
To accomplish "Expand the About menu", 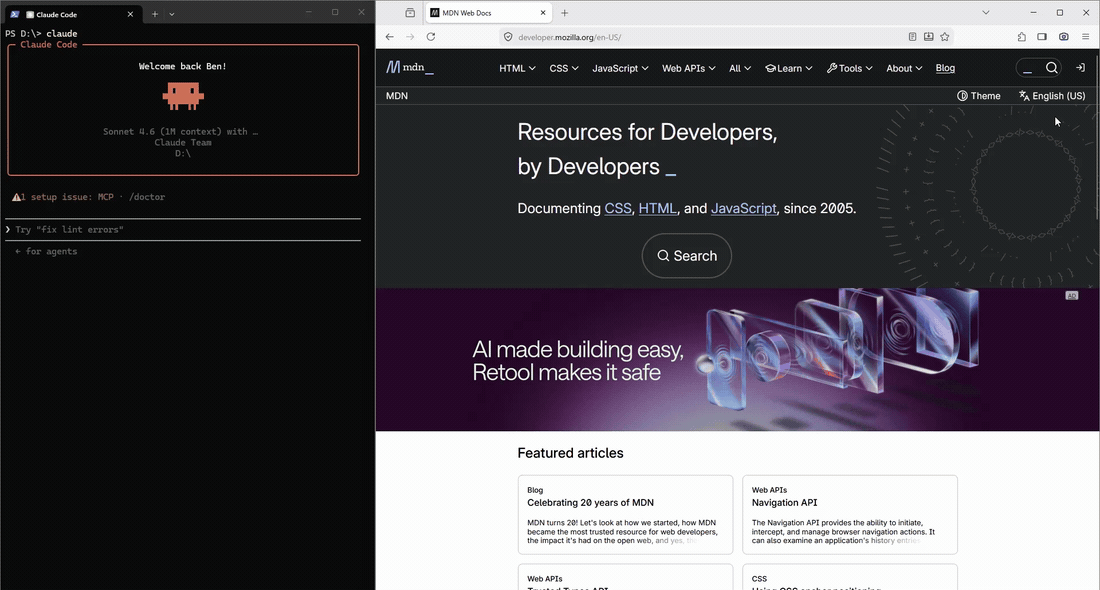I will pyautogui.click(x=904, y=68).
